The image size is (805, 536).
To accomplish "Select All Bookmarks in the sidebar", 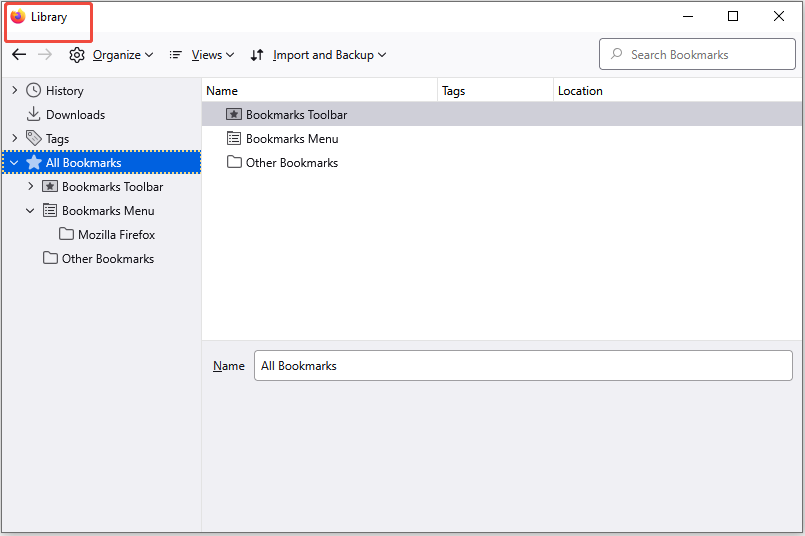I will click(101, 162).
